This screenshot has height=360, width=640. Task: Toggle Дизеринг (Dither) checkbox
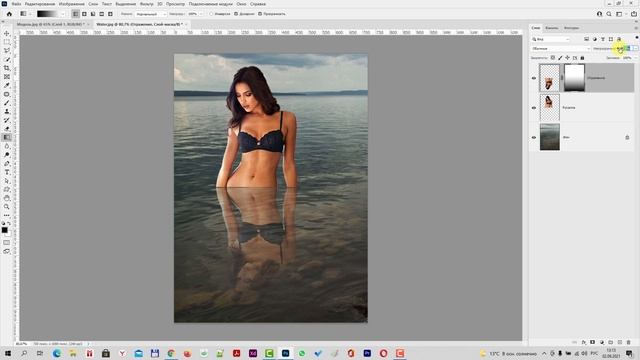tap(236, 14)
